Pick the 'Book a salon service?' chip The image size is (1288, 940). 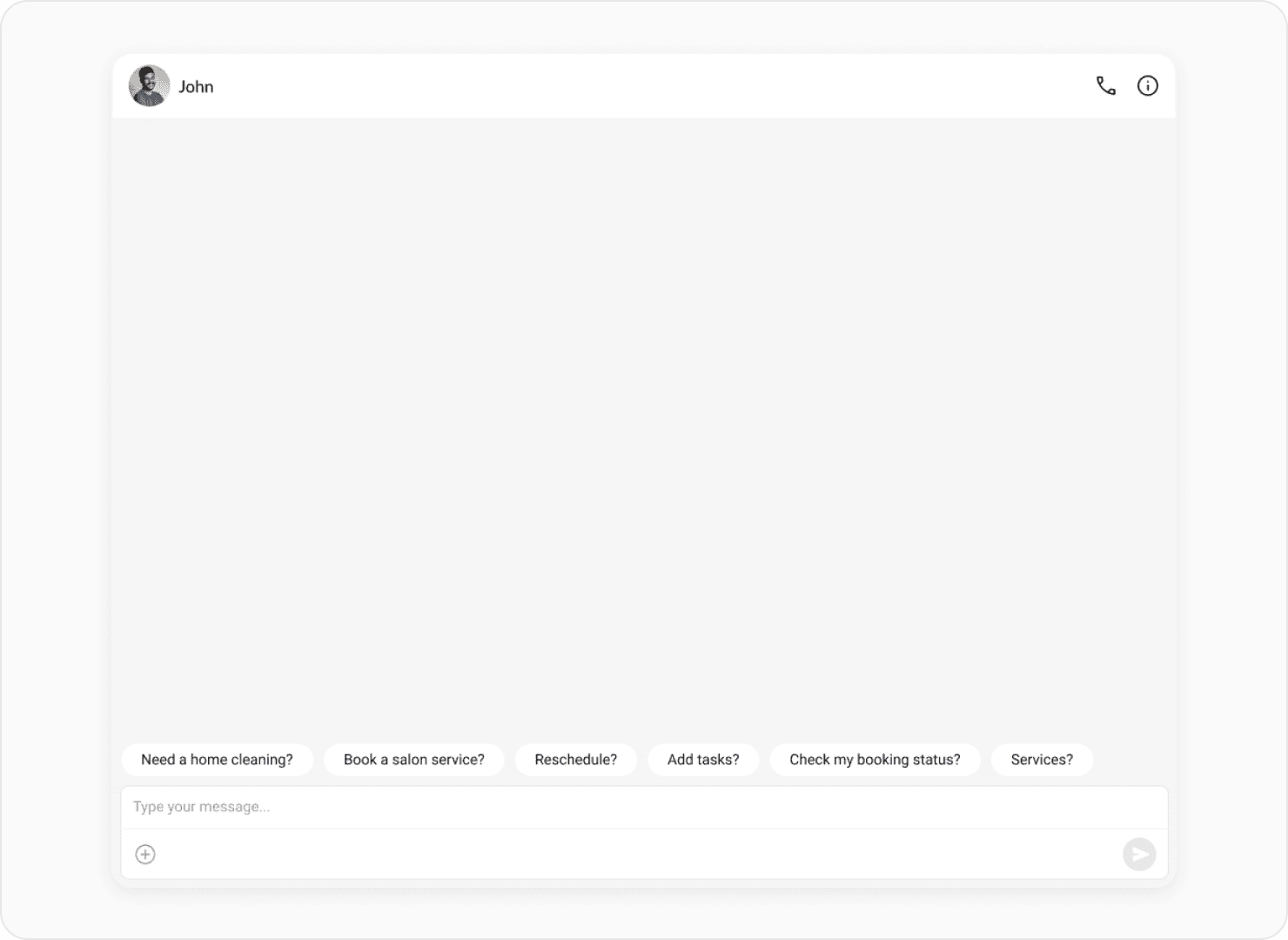click(414, 760)
